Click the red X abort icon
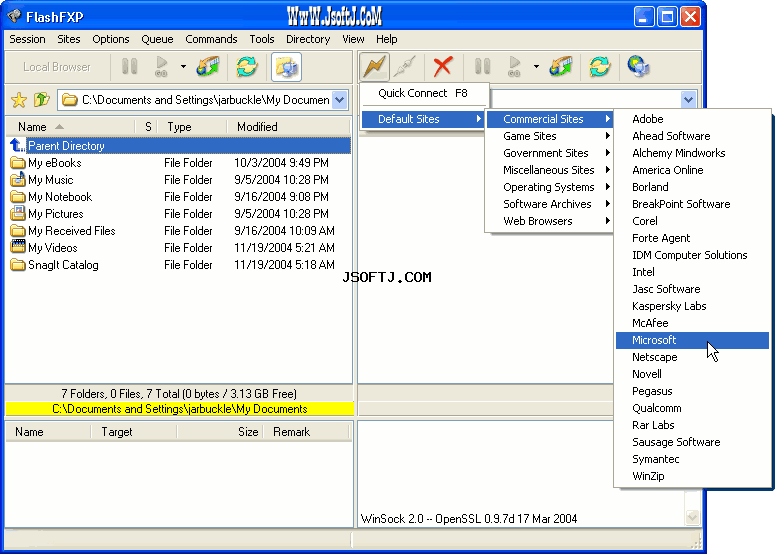775x554 pixels. click(442, 67)
